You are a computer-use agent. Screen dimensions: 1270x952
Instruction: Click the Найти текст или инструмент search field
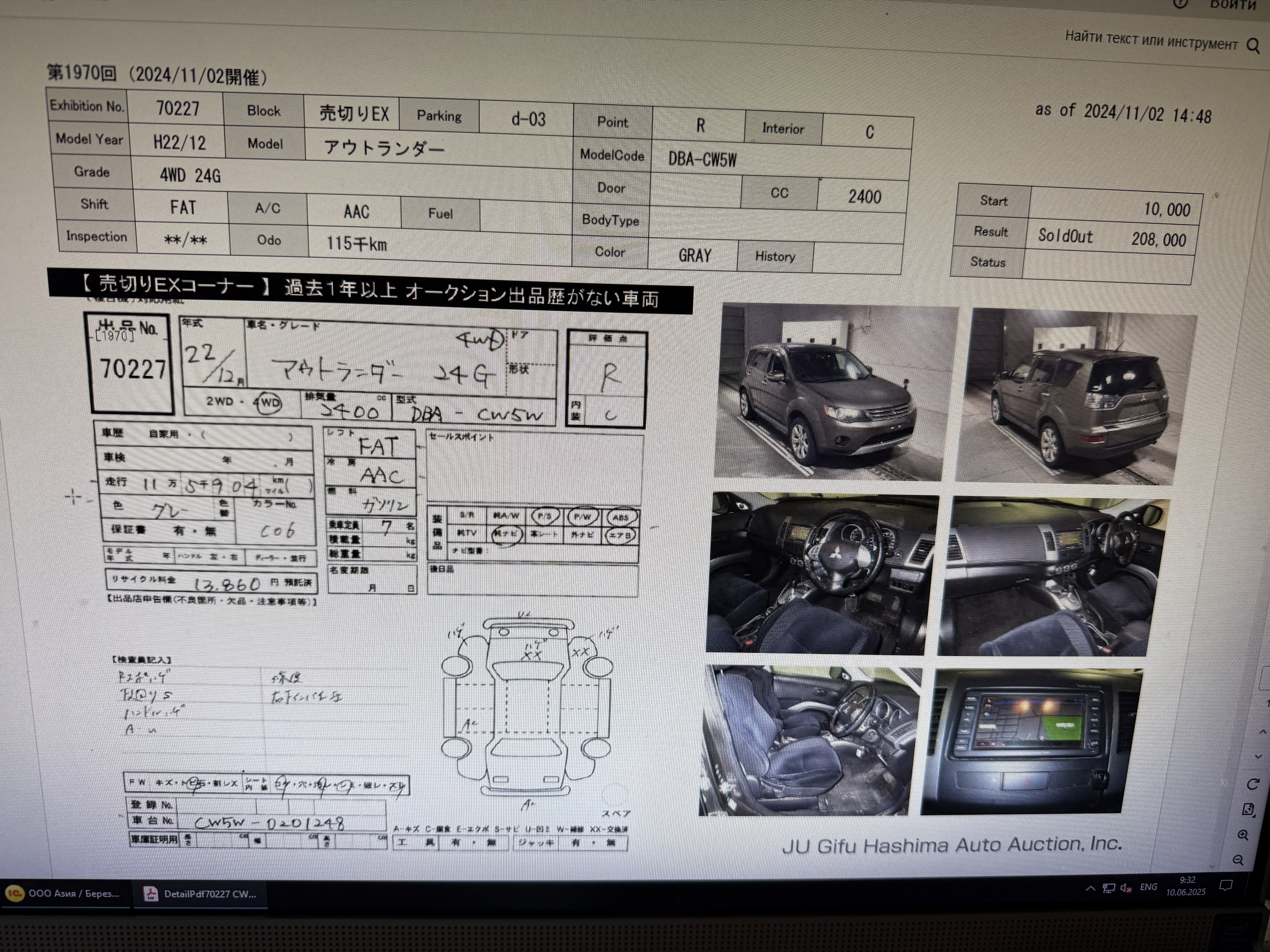[1151, 40]
